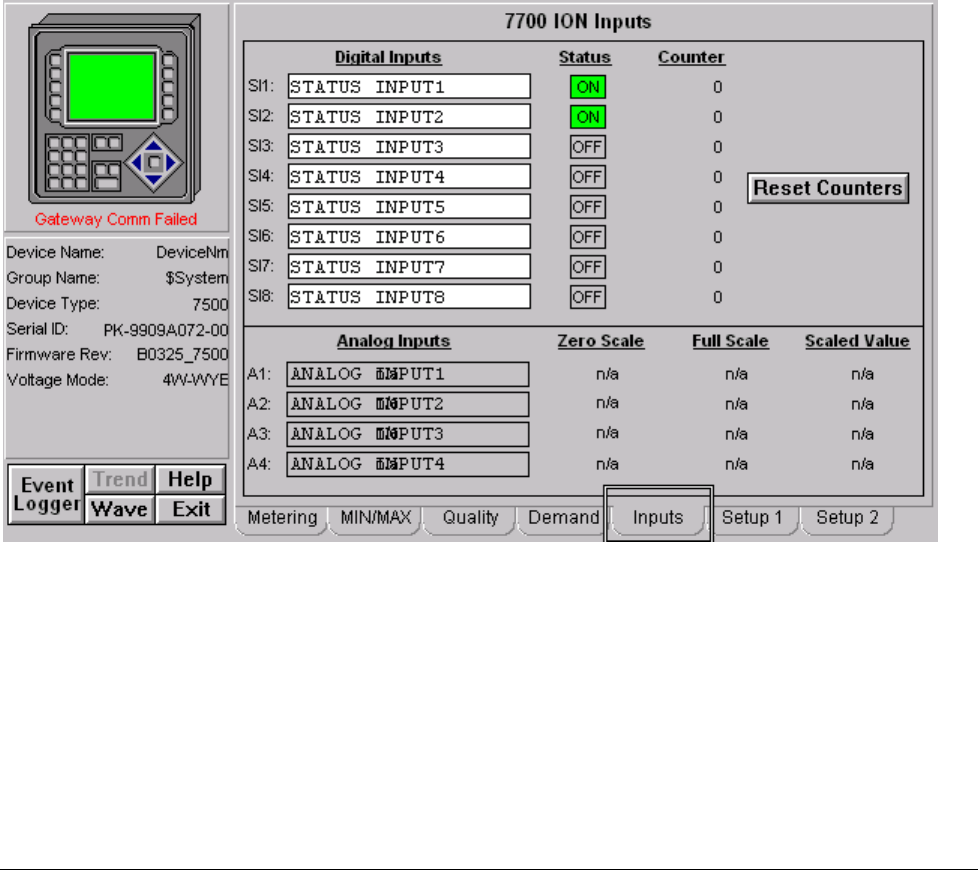Image resolution: width=978 pixels, height=870 pixels.
Task: Go to the Setup 2 tab
Action: 847,518
